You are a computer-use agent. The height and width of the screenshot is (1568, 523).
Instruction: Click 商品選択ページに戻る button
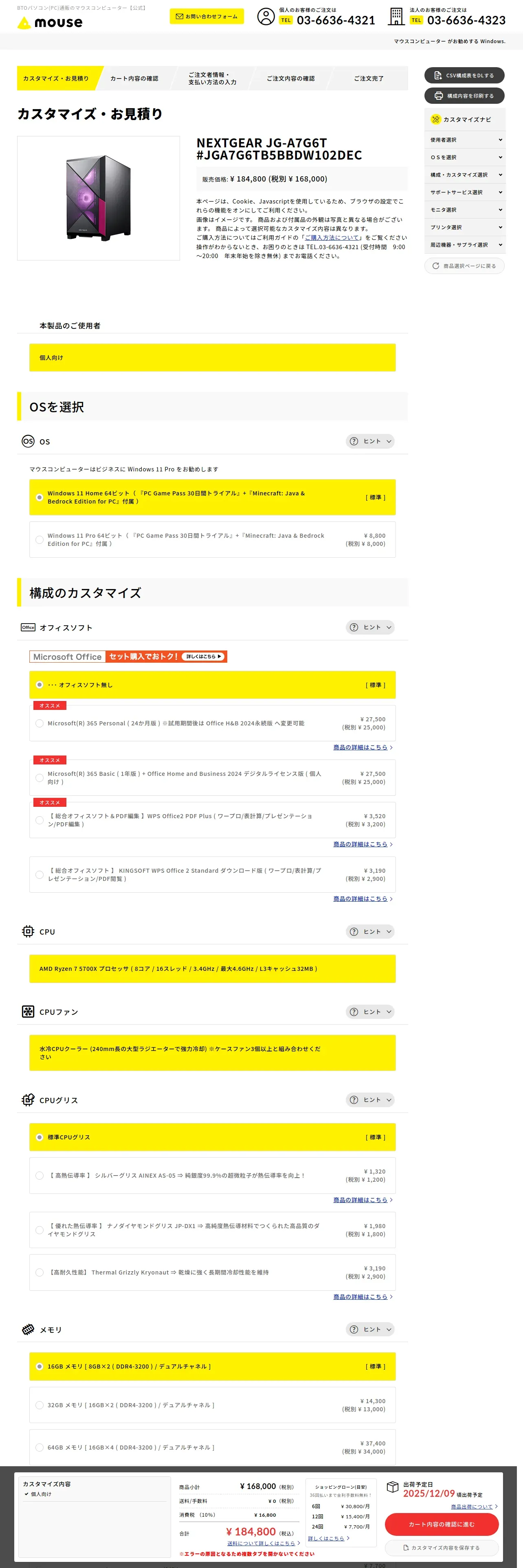465,266
